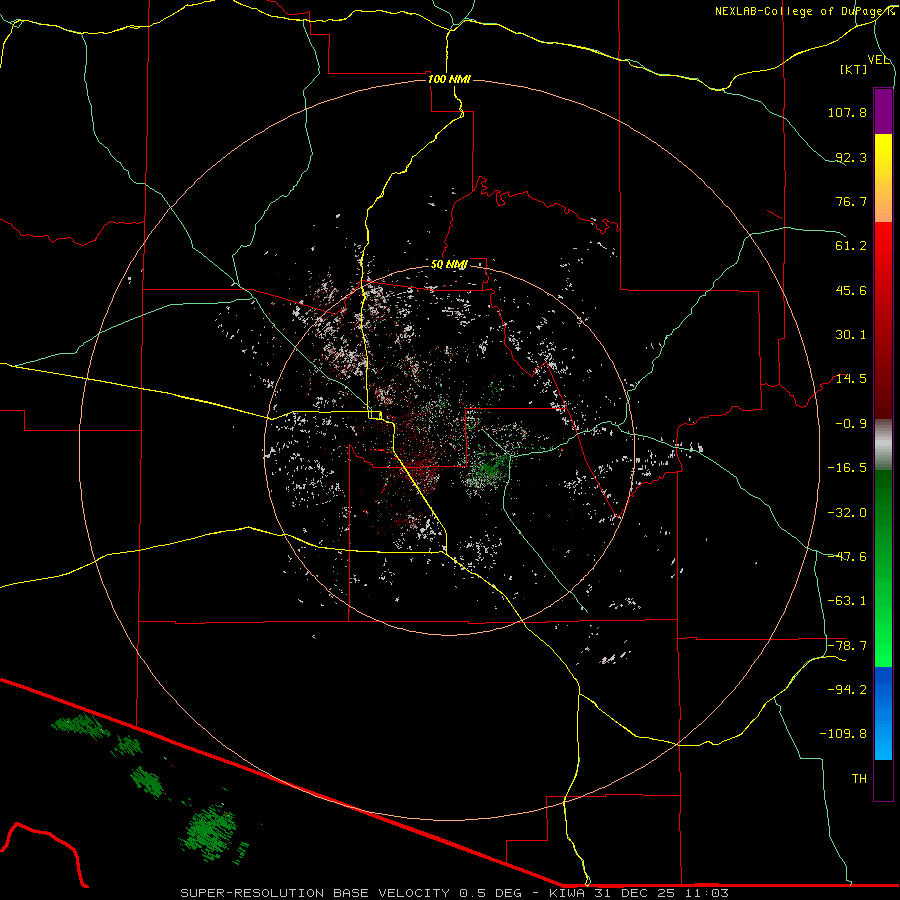Click the "11:03" timestamp in caption
The image size is (900, 900).
point(705,893)
